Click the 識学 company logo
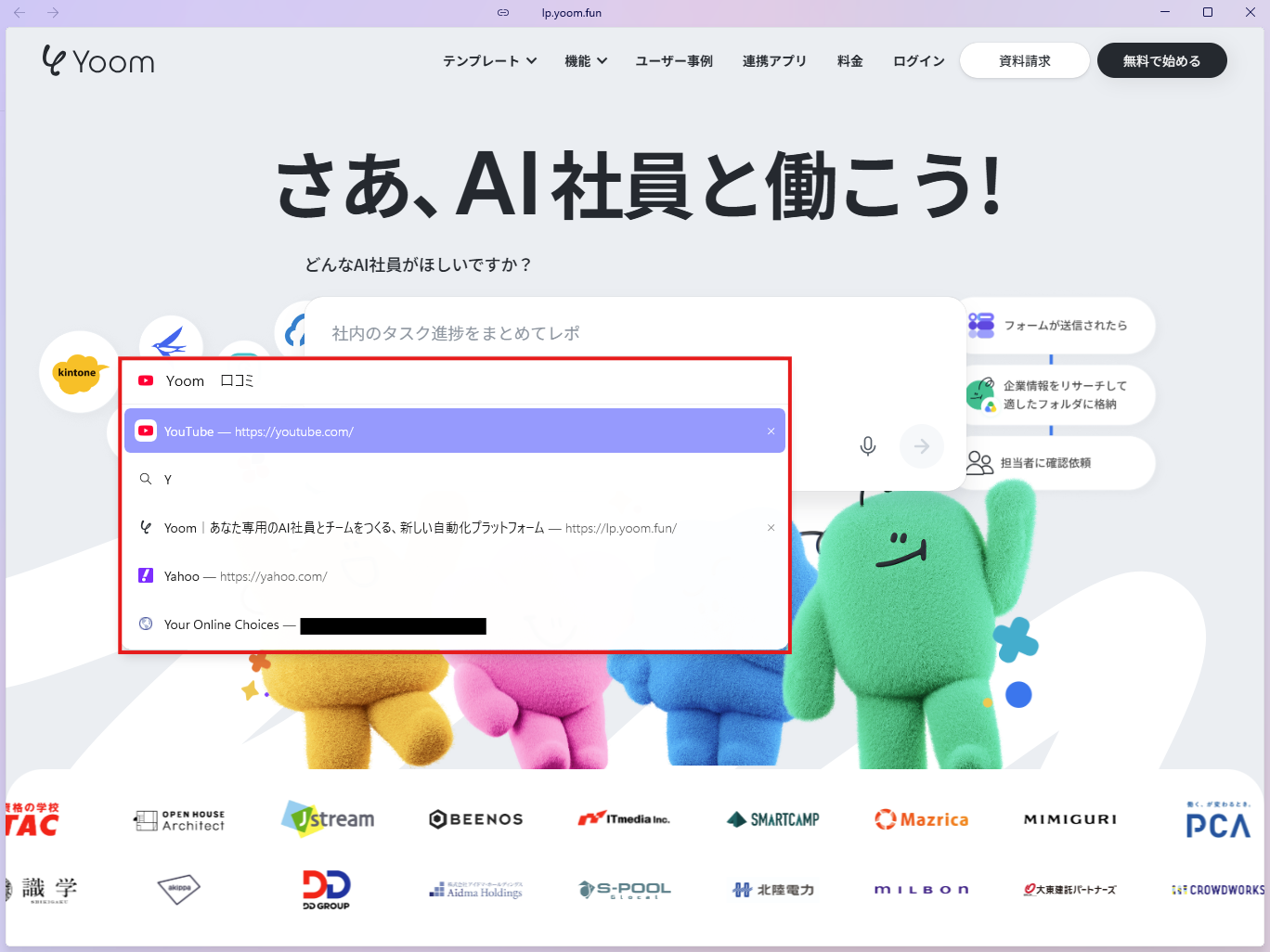 click(42, 889)
